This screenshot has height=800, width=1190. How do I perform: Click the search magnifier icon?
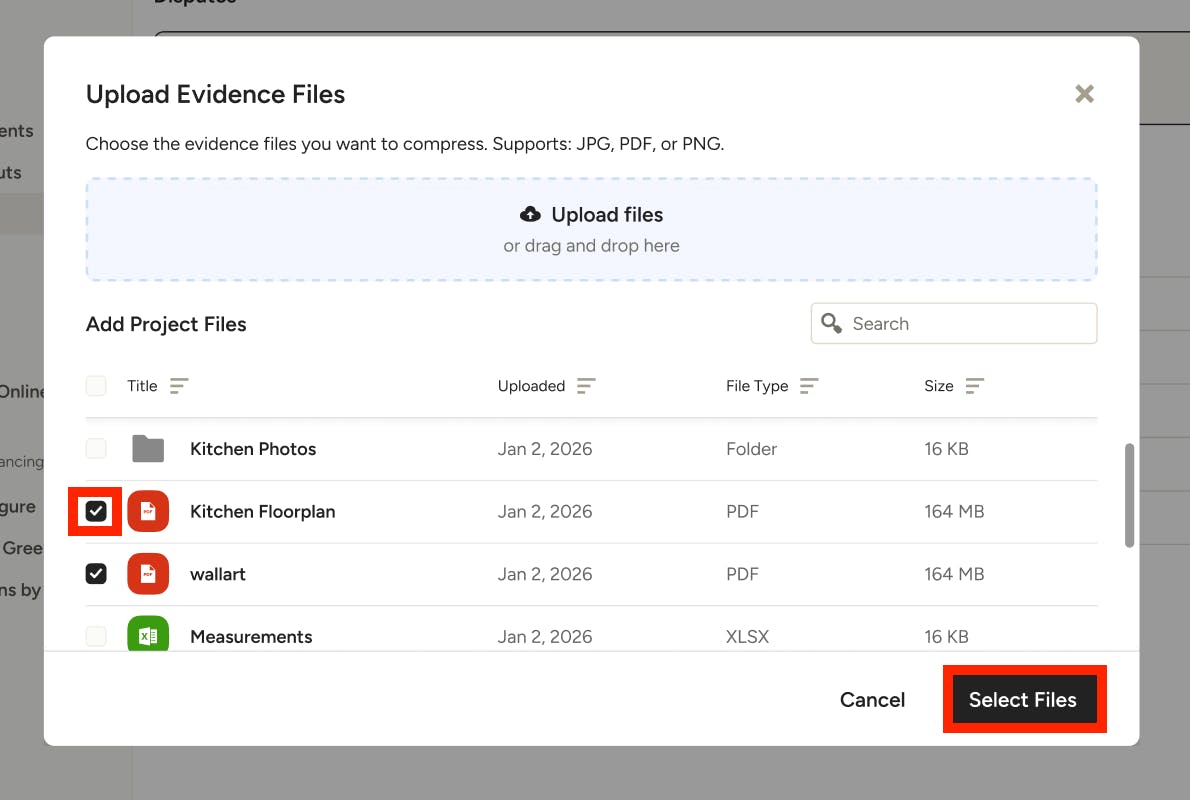point(831,323)
